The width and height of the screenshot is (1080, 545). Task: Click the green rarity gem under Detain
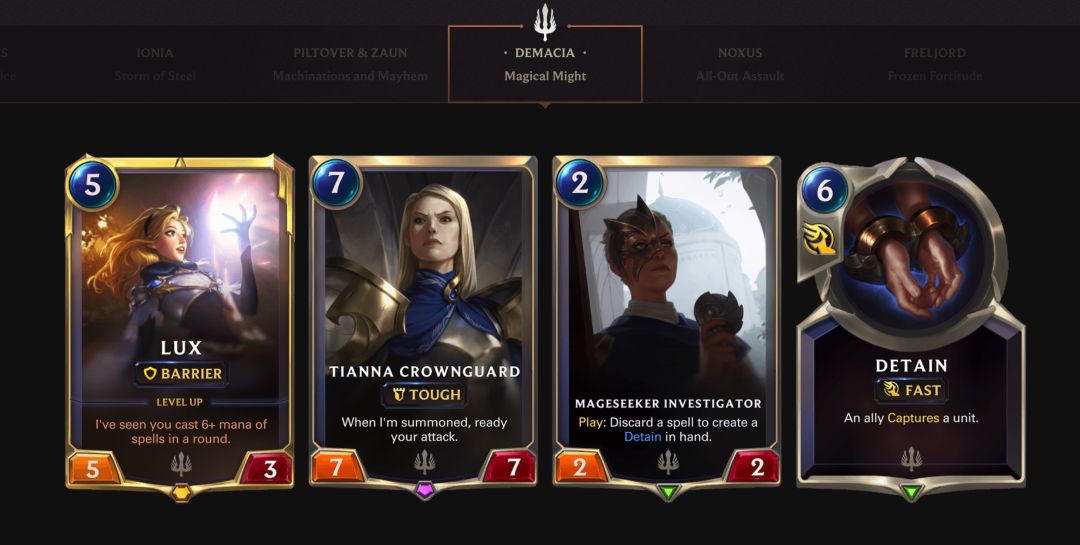(911, 493)
